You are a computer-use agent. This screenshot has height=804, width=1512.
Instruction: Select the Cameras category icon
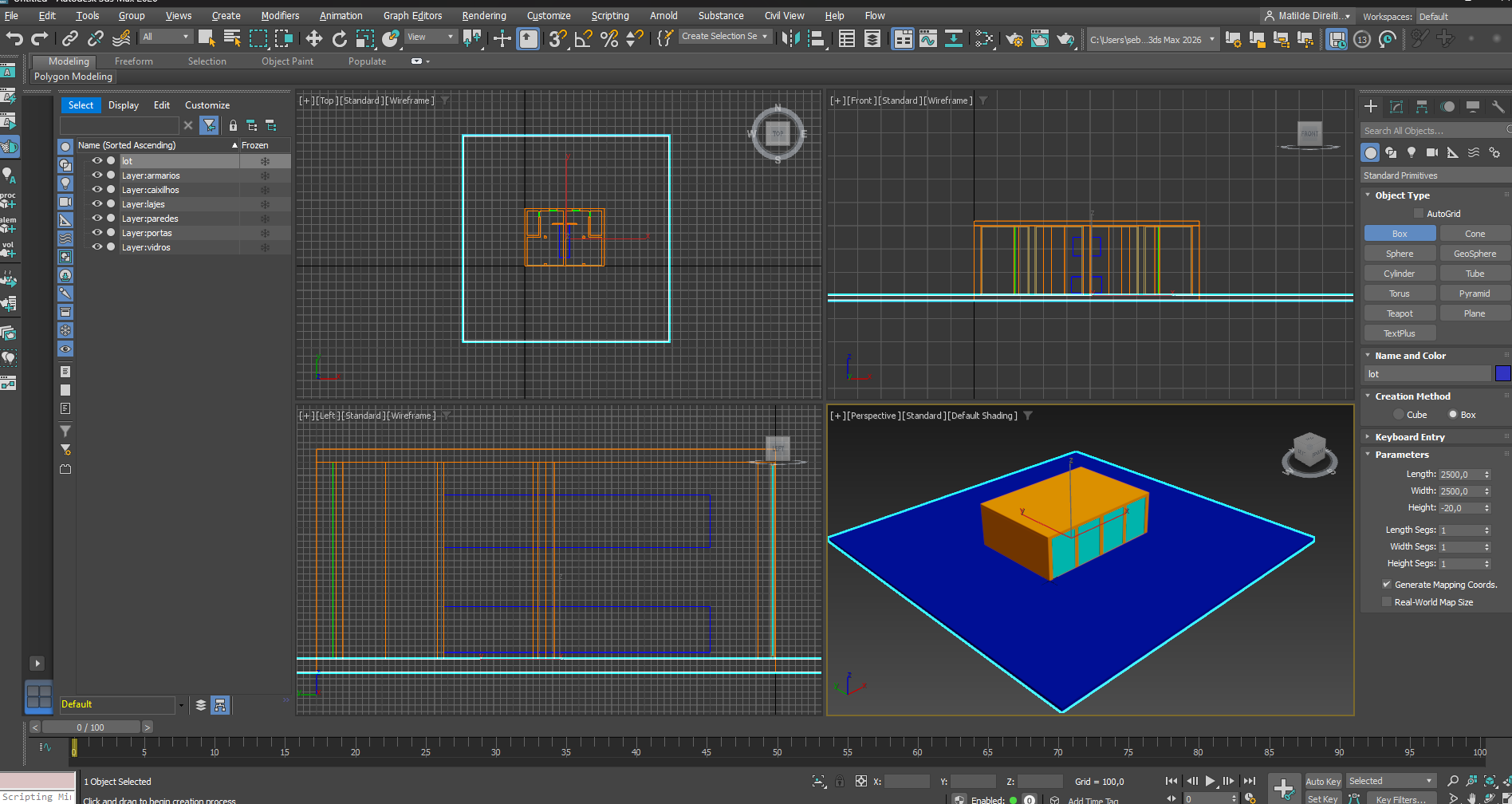pos(1432,152)
